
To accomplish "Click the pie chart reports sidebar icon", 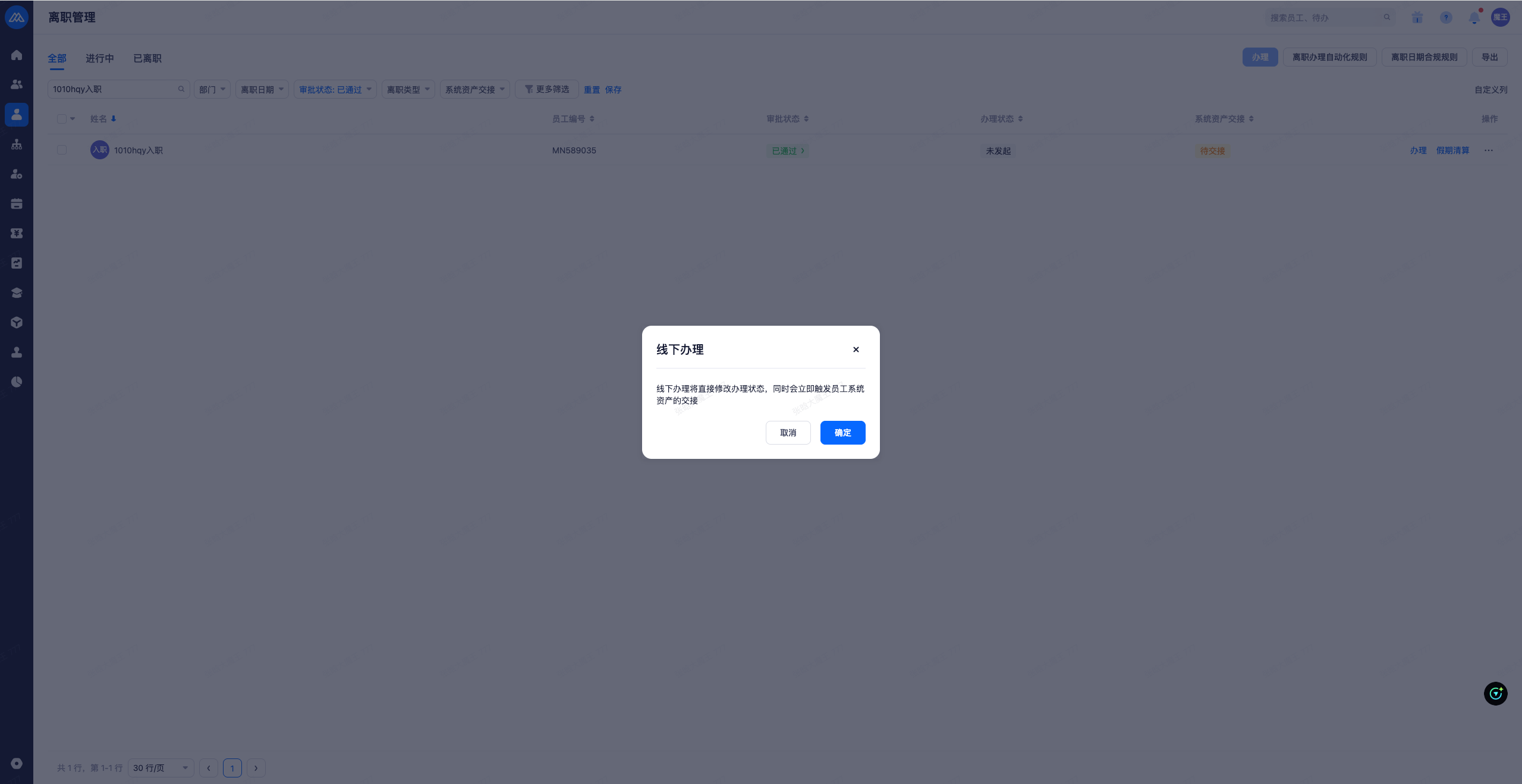I will click(x=17, y=382).
